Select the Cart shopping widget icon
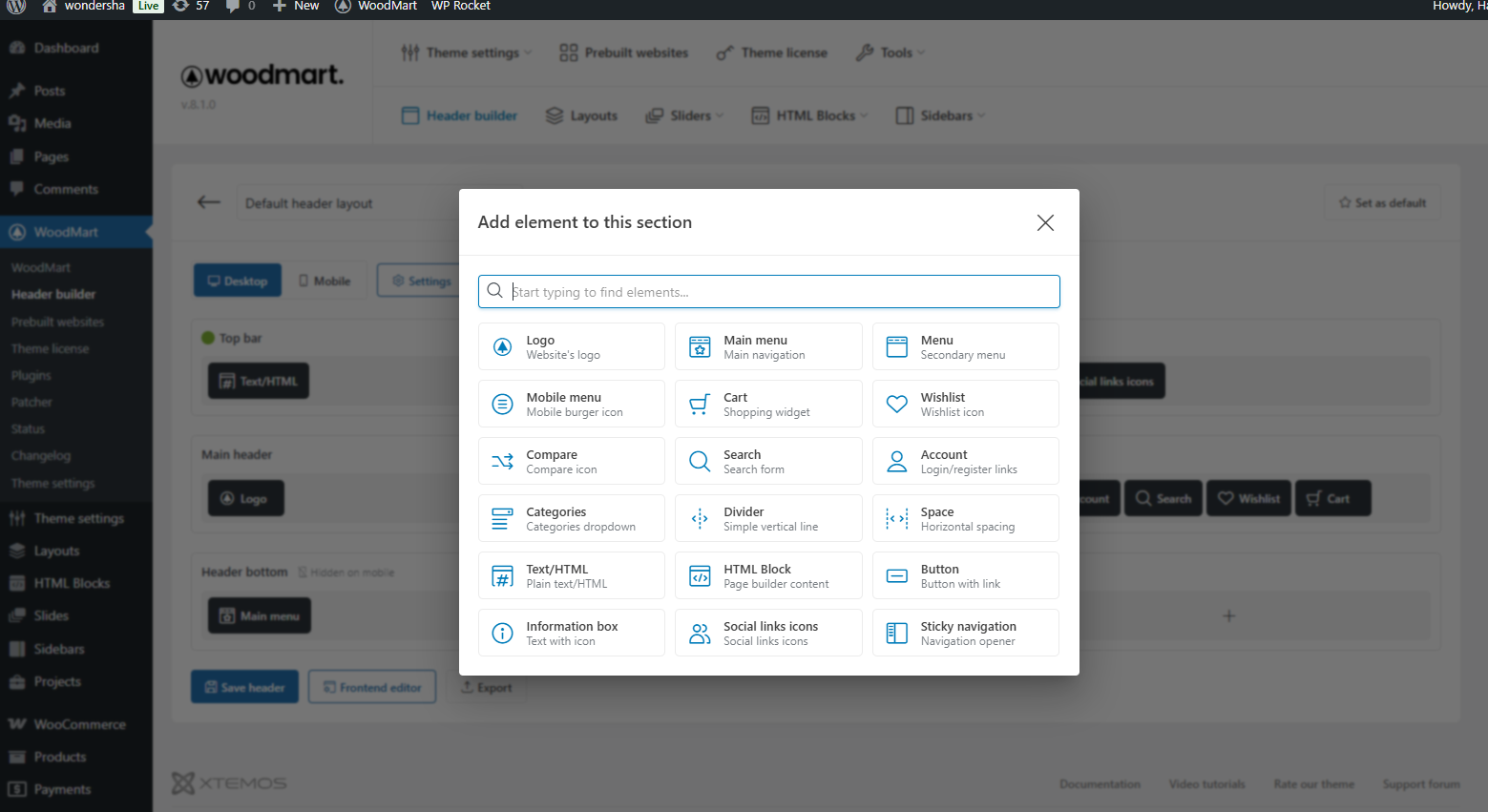The width and height of the screenshot is (1488, 812). 700,405
